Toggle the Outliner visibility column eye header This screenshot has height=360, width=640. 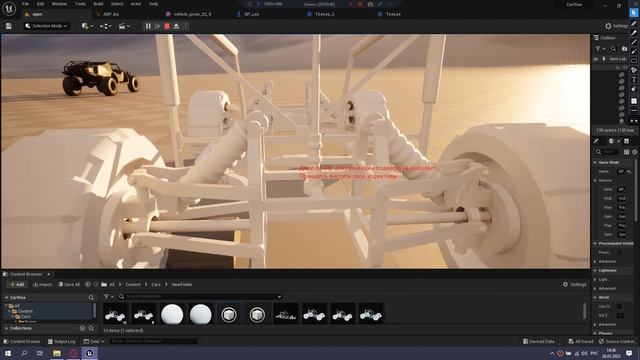coord(596,59)
